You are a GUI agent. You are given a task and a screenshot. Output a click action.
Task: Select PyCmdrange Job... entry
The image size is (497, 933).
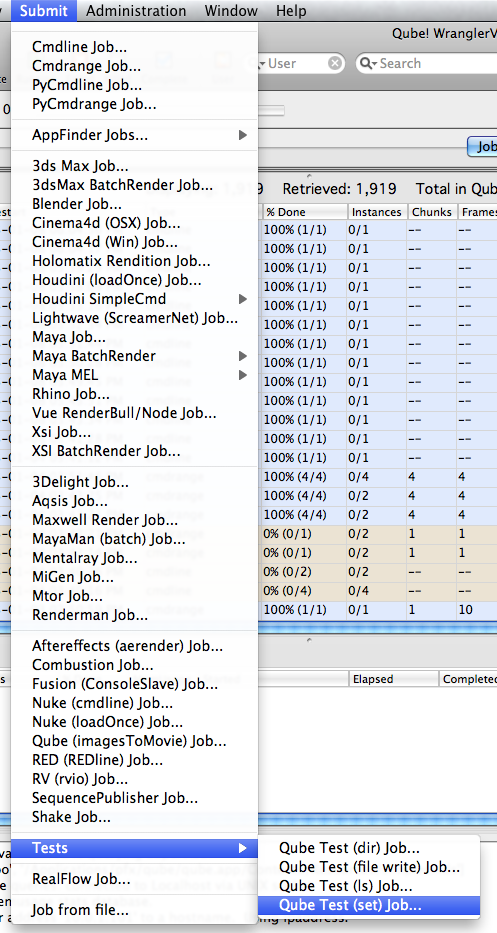pos(135,104)
